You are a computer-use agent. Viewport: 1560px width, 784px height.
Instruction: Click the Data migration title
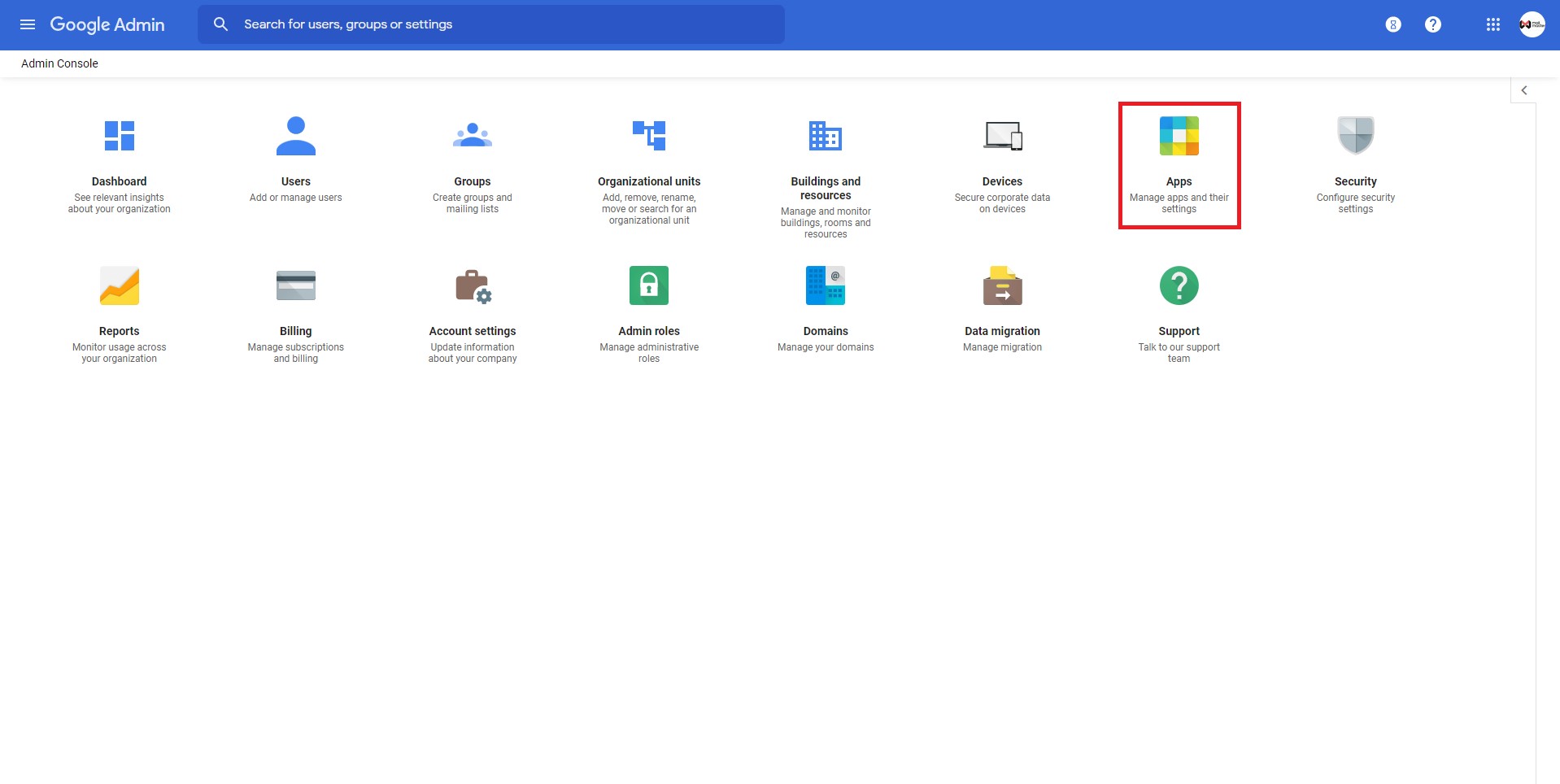1003,331
